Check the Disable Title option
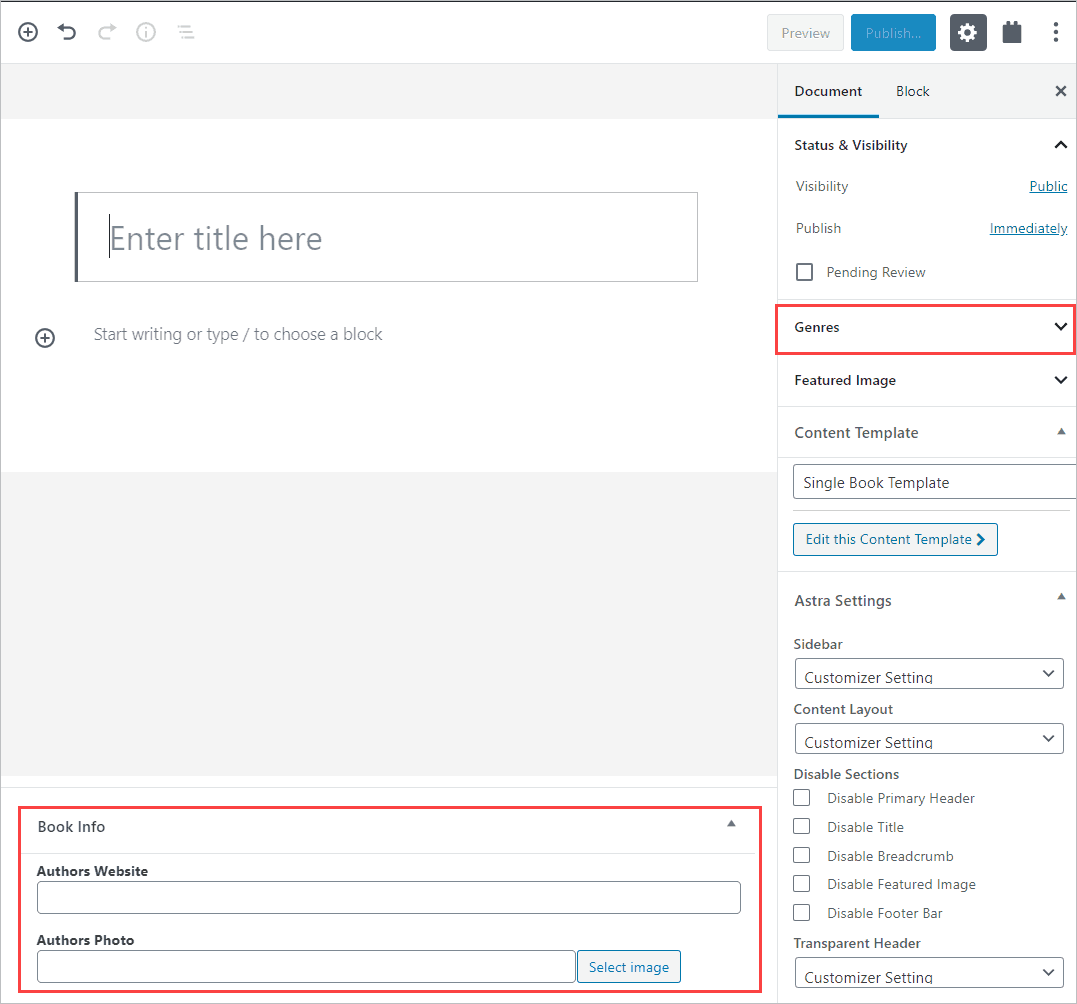This screenshot has width=1077, height=1004. 802,827
